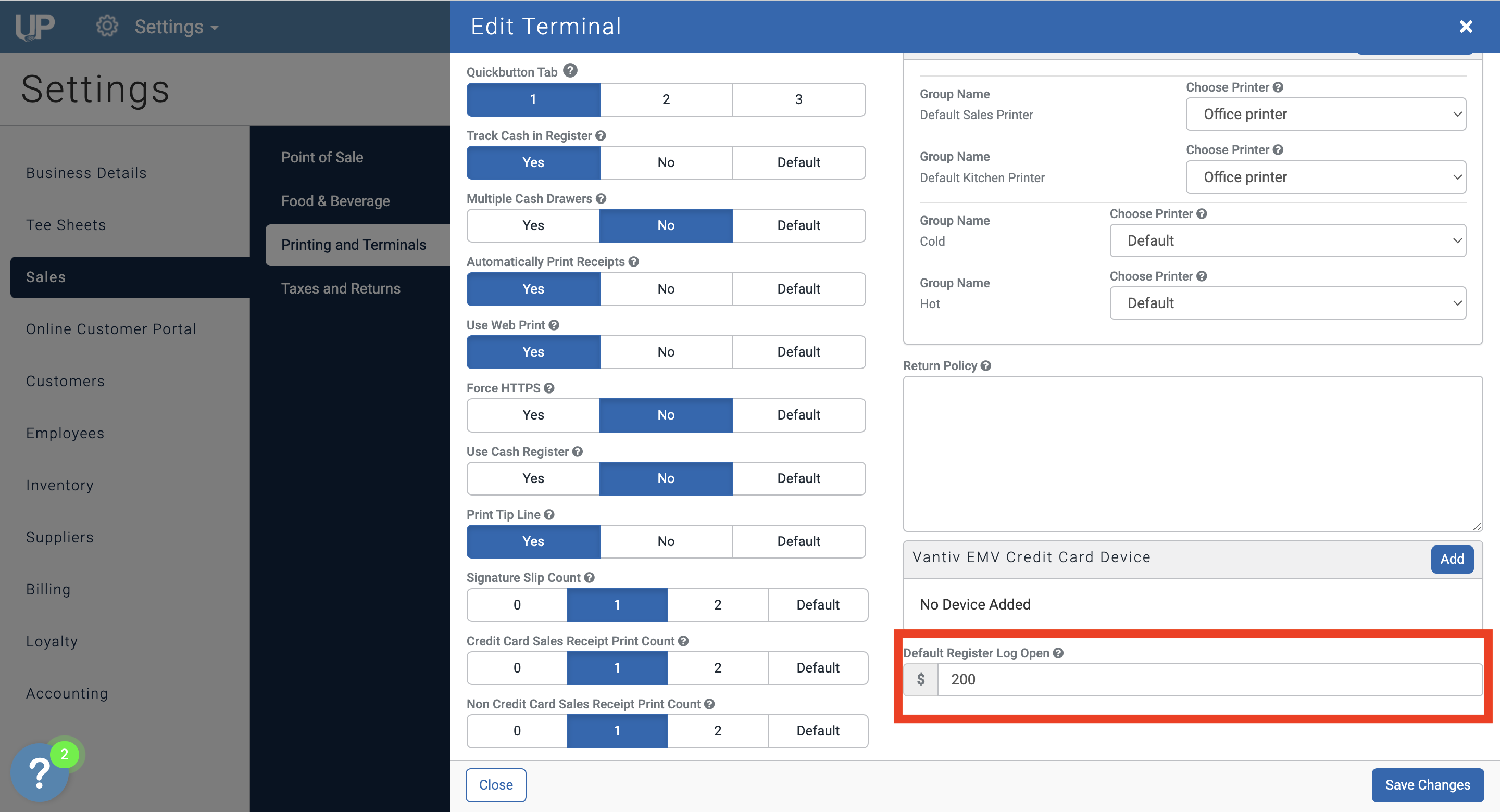The image size is (1500, 812).
Task: Go to Tee Sheets settings section
Action: [66, 225]
